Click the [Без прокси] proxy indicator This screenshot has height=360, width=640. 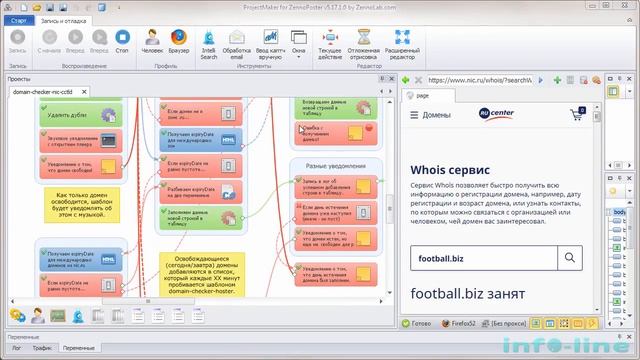click(504, 323)
